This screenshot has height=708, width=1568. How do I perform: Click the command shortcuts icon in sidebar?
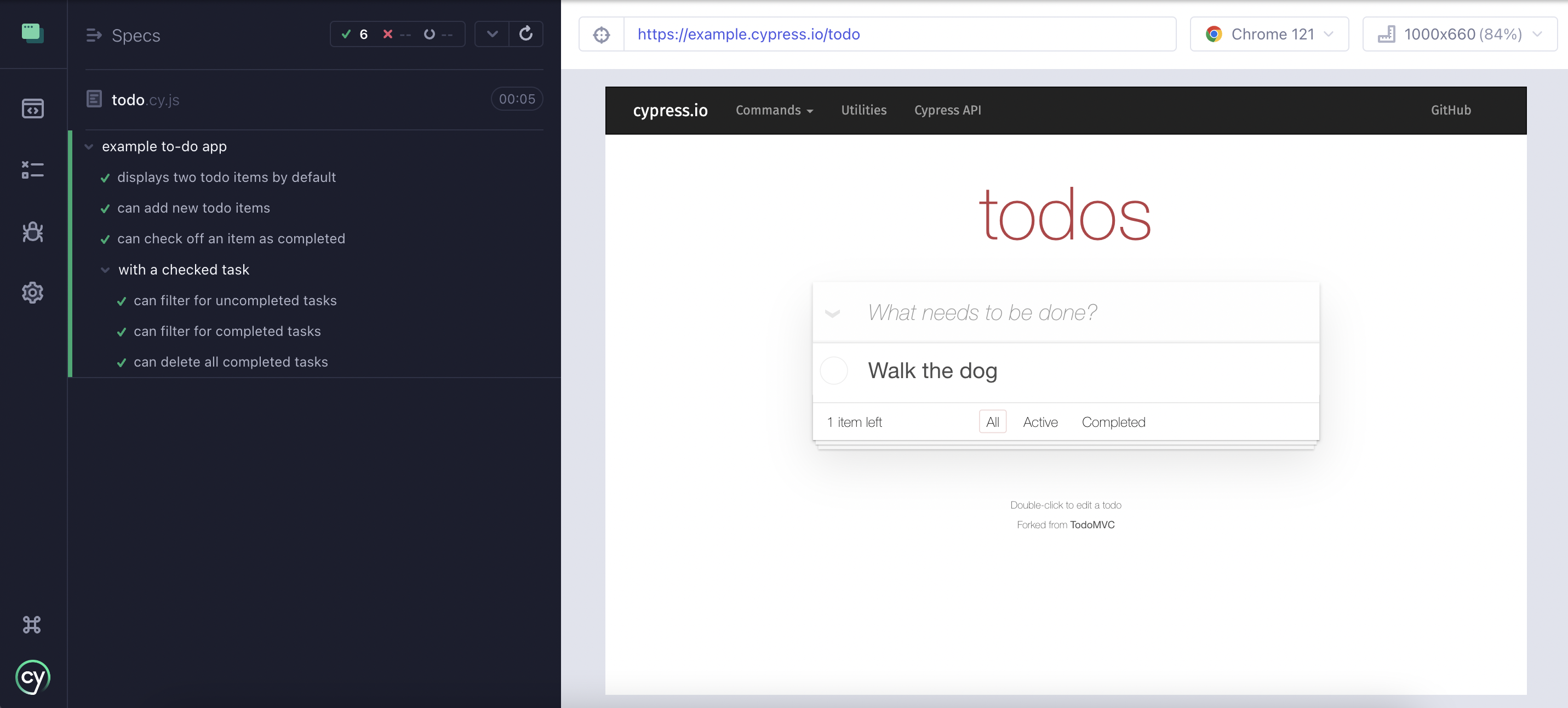(x=31, y=624)
